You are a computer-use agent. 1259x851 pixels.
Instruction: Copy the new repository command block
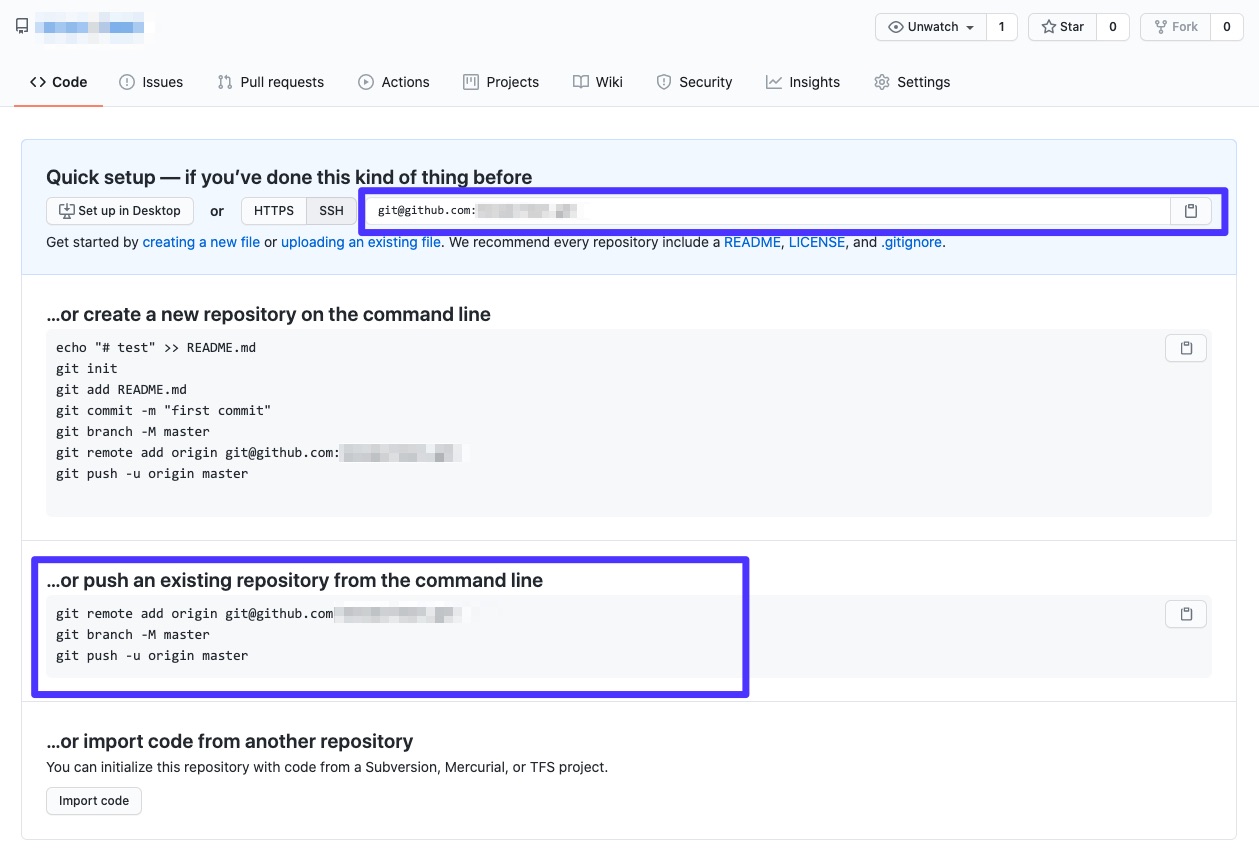pyautogui.click(x=1185, y=347)
